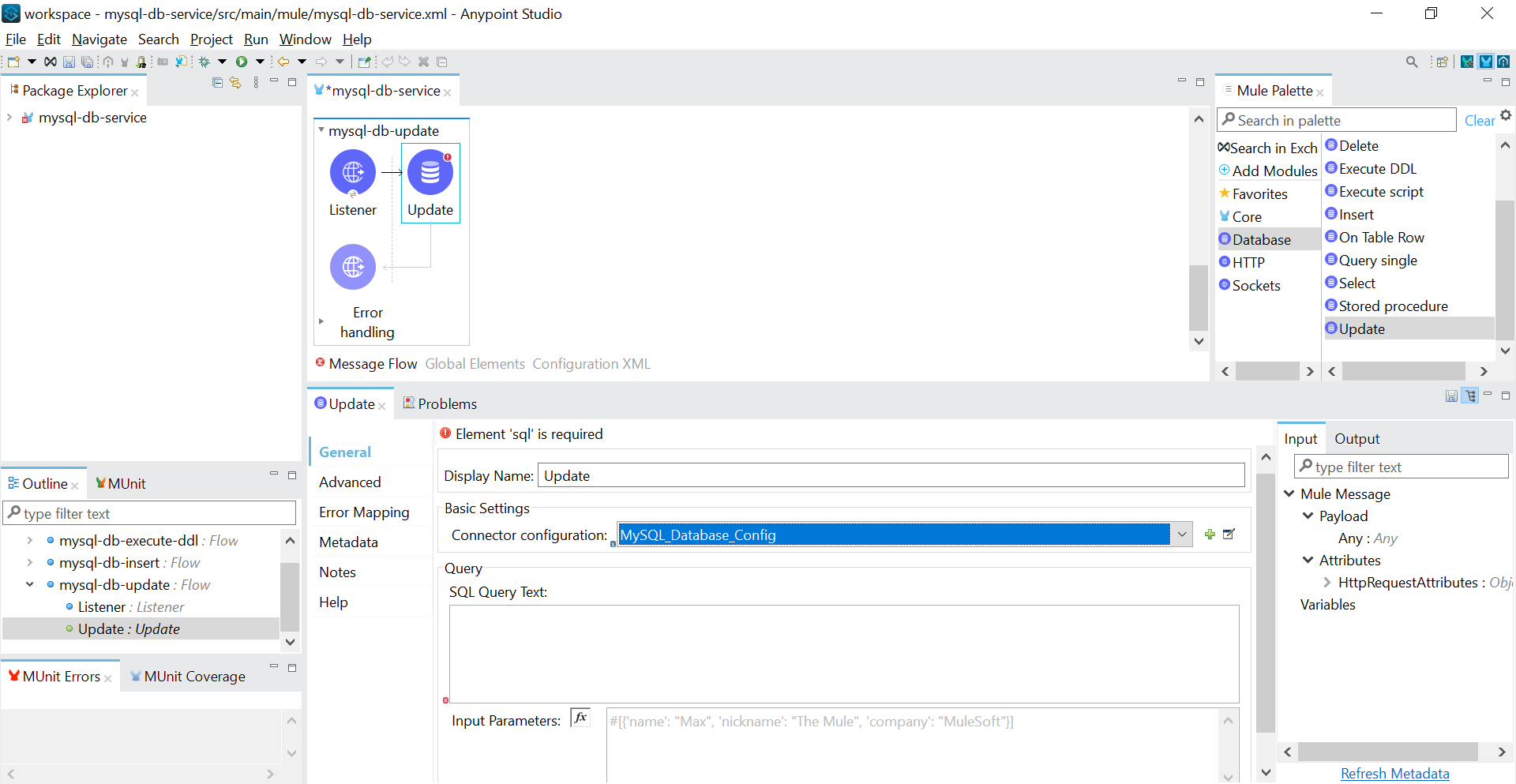The height and width of the screenshot is (784, 1516).
Task: Open the Package Explorer view menu
Action: [256, 82]
